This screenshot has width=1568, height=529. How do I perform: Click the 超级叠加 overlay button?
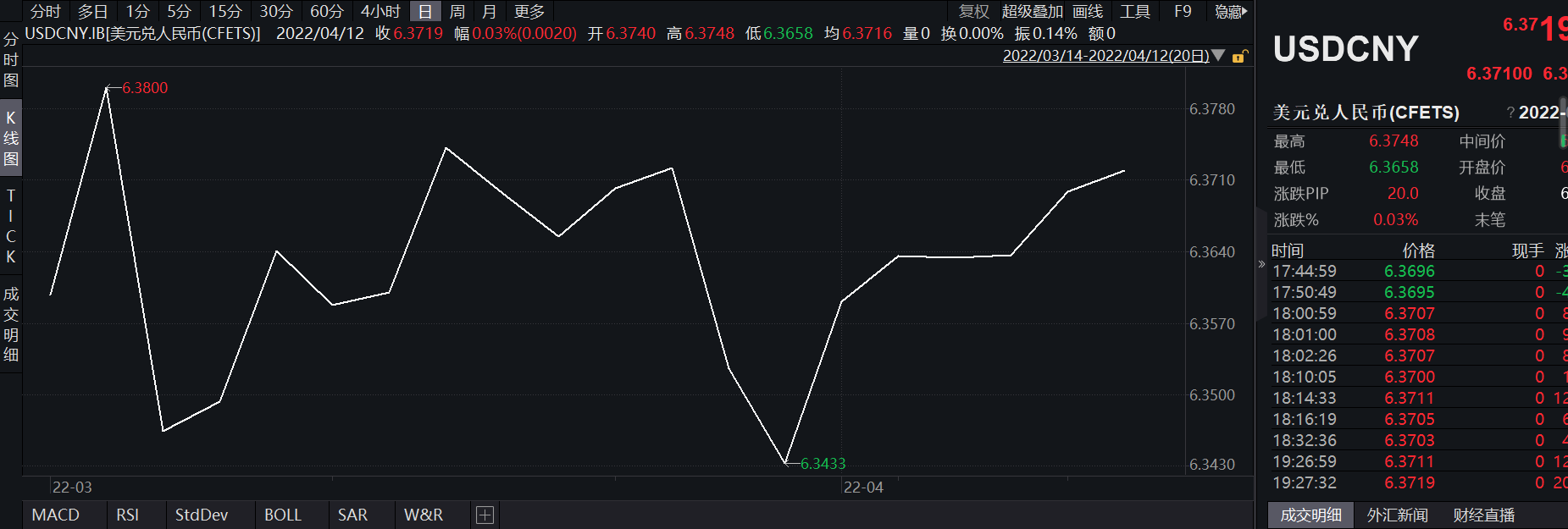(x=1032, y=11)
